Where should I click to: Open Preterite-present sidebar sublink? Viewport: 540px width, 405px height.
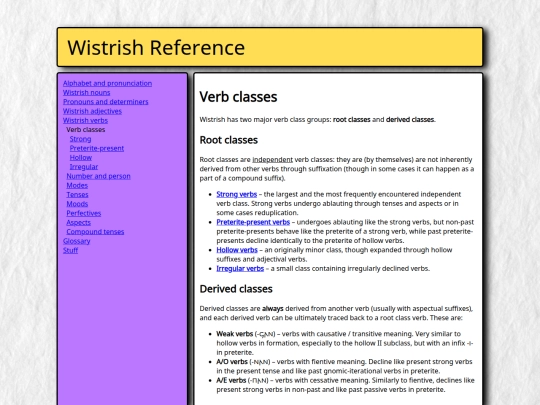click(x=97, y=148)
